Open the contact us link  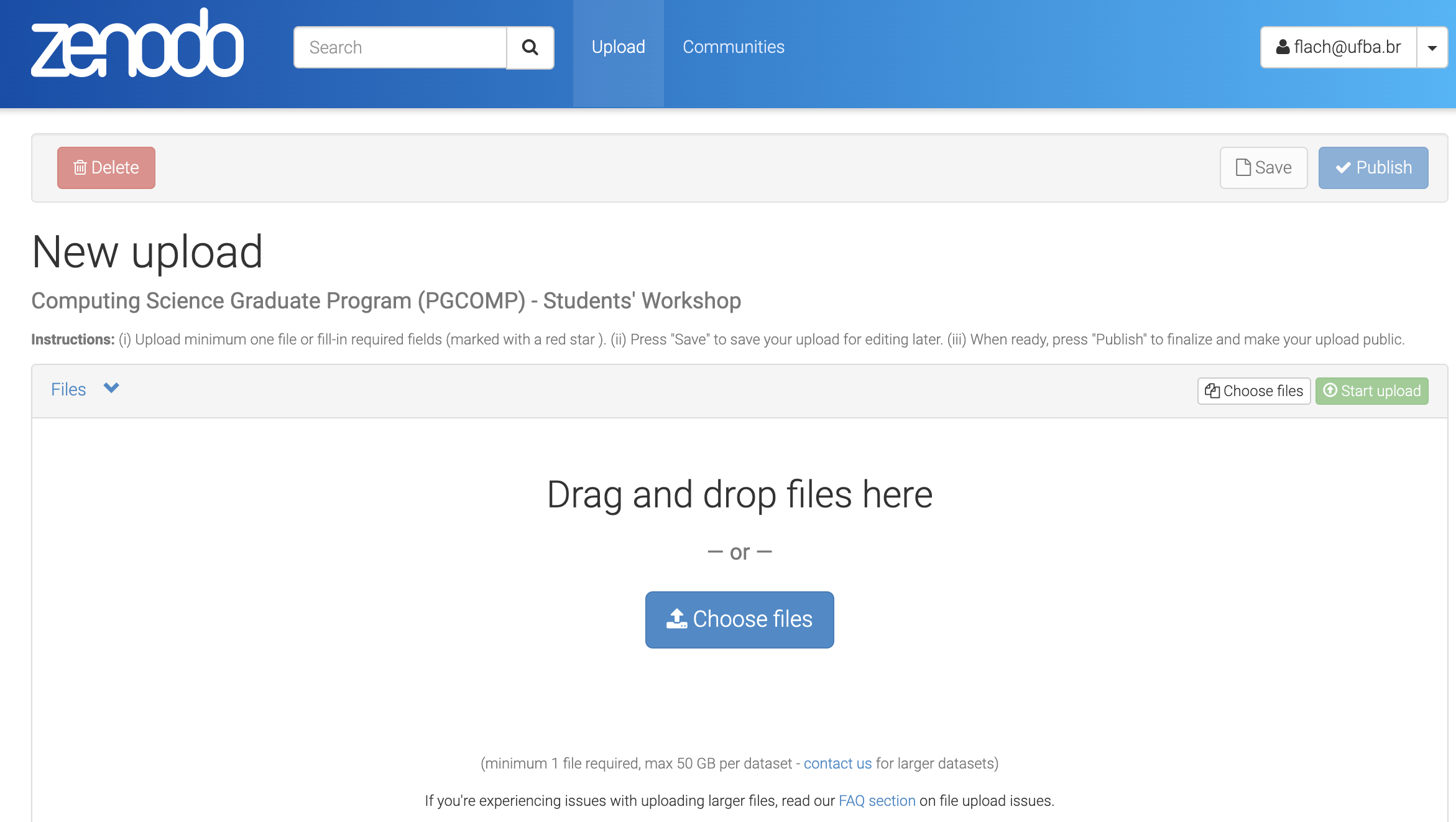tap(837, 764)
